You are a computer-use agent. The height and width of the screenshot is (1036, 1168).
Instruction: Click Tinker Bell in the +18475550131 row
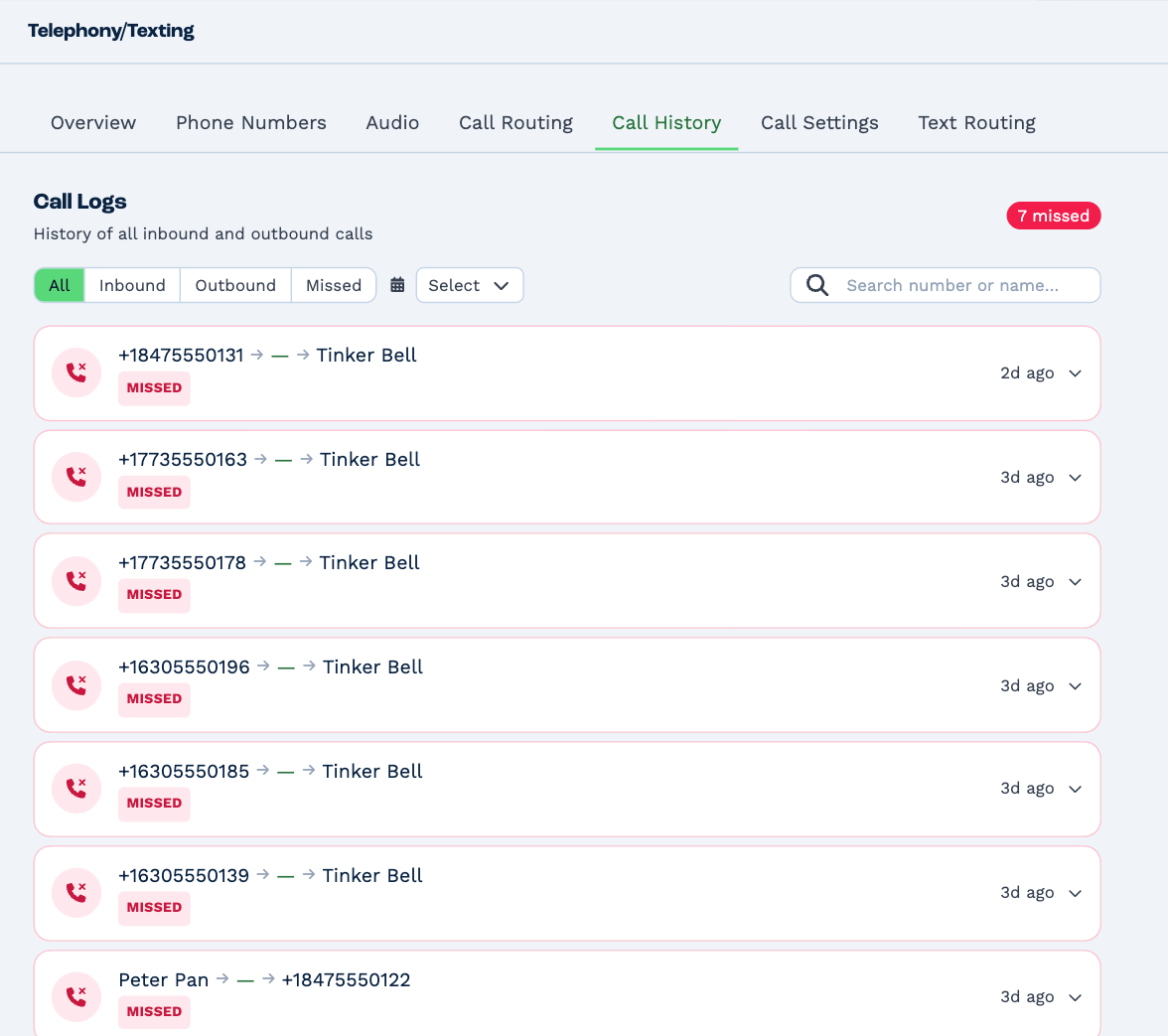tap(366, 356)
